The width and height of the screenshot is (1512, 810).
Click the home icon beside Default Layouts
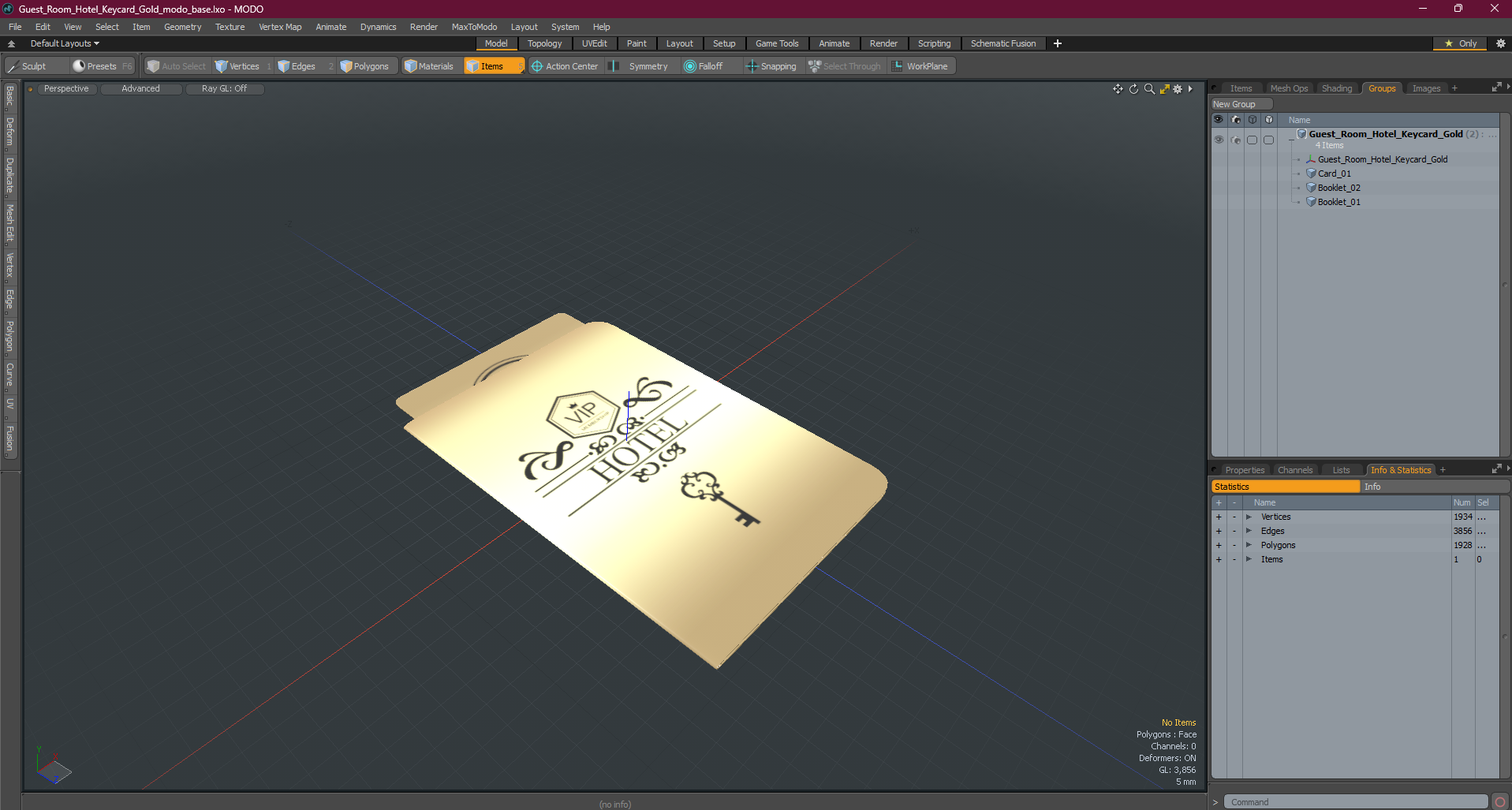coord(11,43)
